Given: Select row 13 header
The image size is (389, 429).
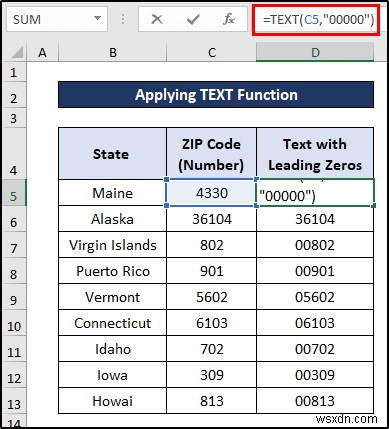Looking at the screenshot, I should [14, 400].
